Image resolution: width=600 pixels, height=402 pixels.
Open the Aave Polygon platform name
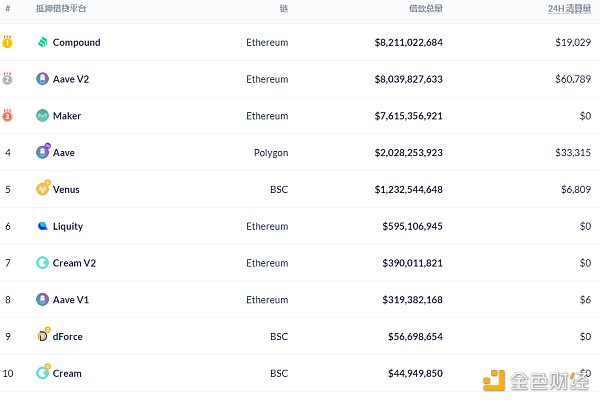pyautogui.click(x=64, y=153)
